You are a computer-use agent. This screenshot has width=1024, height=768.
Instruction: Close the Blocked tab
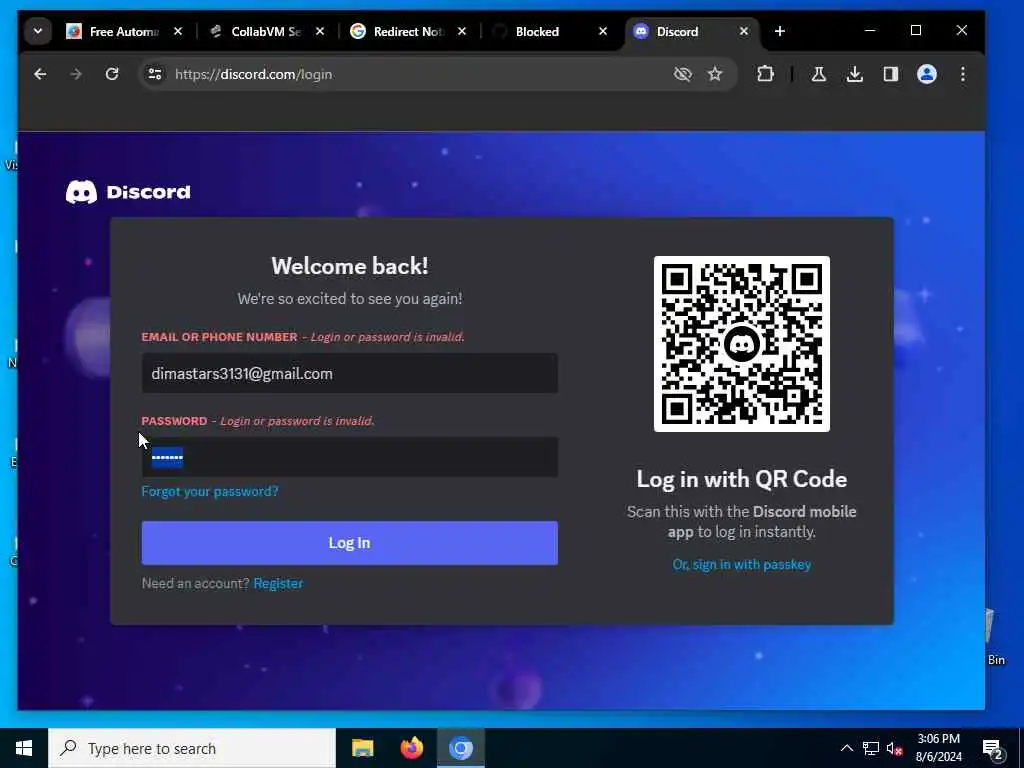point(603,31)
